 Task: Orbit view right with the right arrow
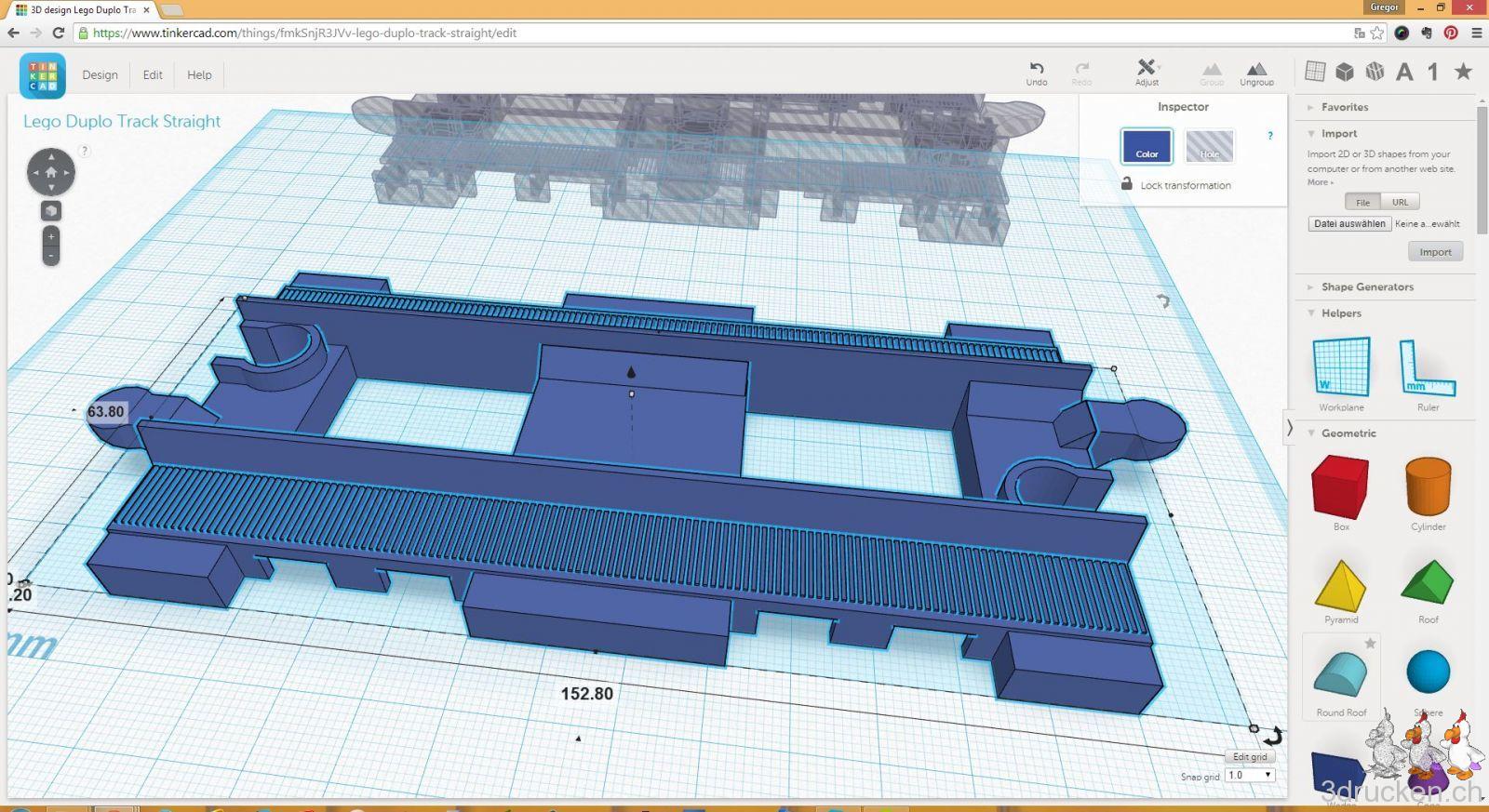coord(67,172)
